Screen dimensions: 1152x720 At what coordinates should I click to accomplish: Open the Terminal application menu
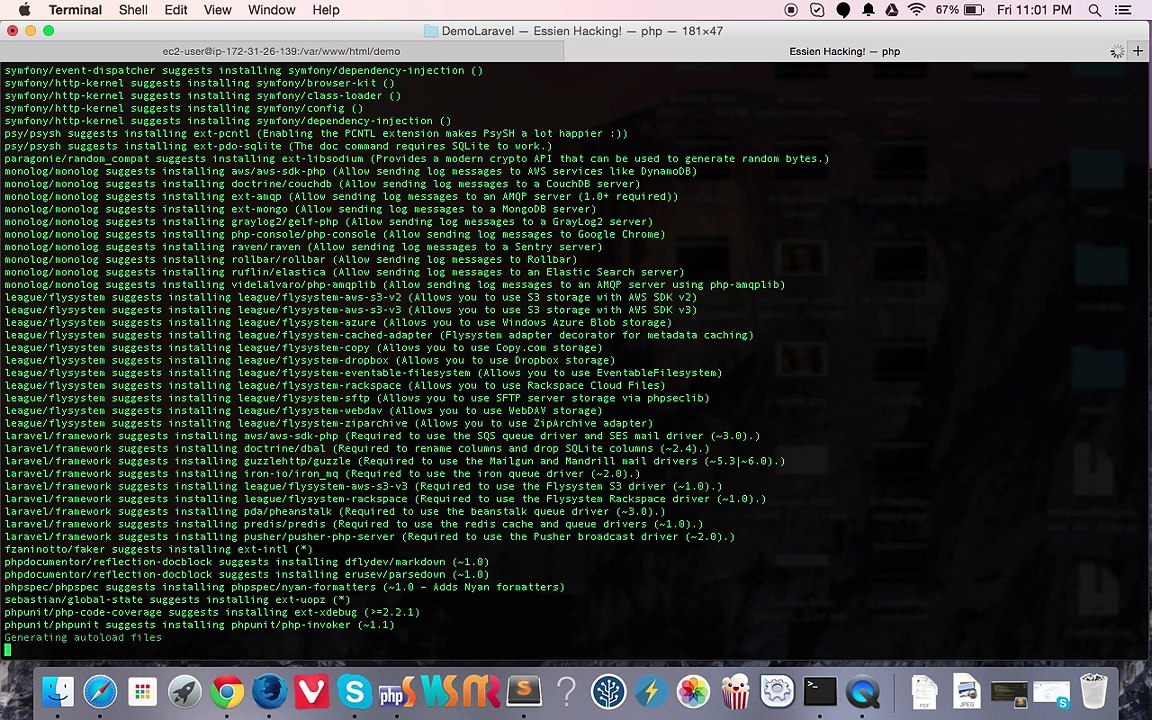tap(75, 10)
